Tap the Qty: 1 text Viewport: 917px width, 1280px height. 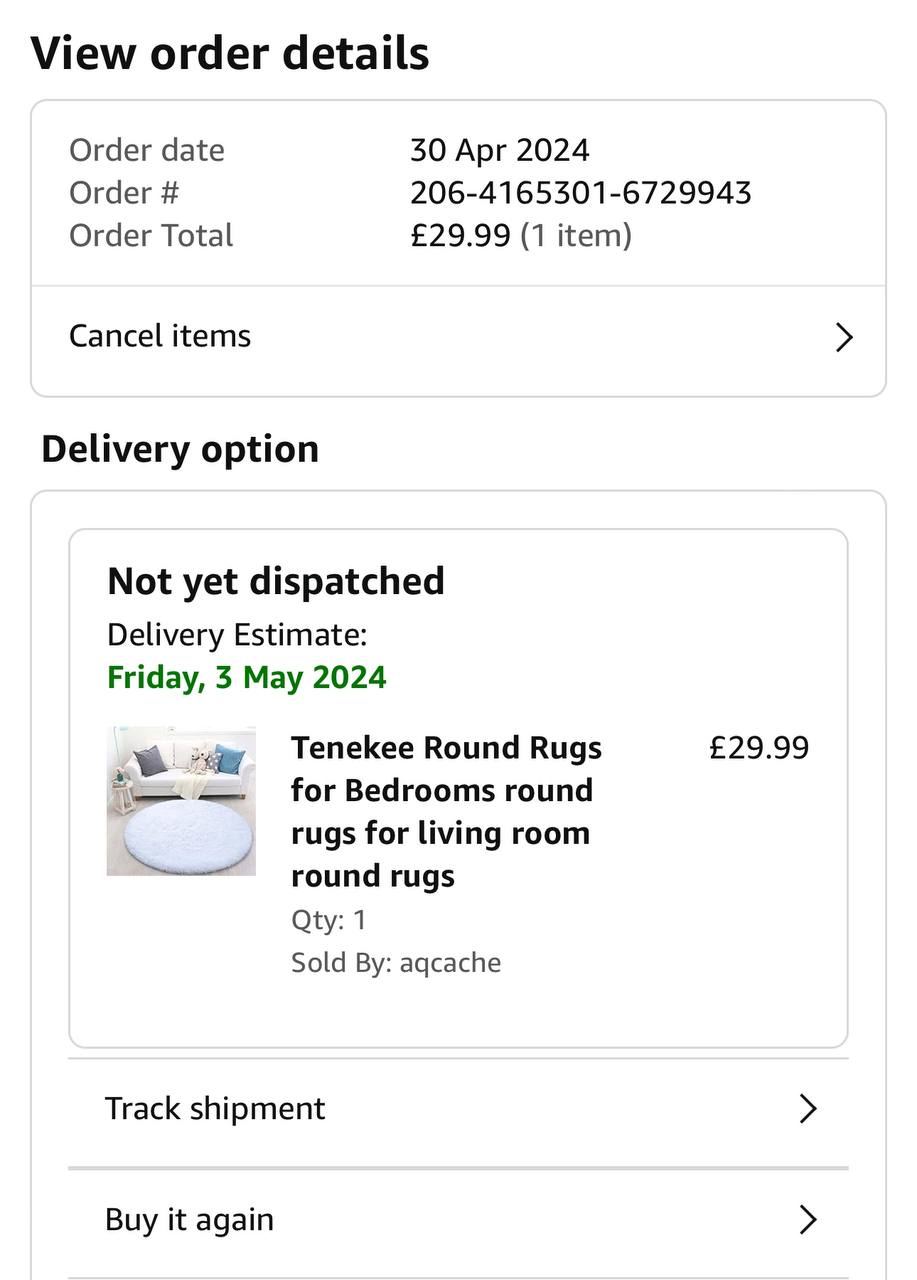pos(328,919)
